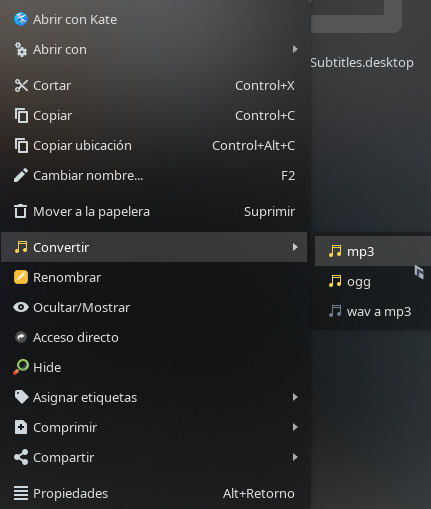Open Propiedades from the context menu

(x=154, y=493)
